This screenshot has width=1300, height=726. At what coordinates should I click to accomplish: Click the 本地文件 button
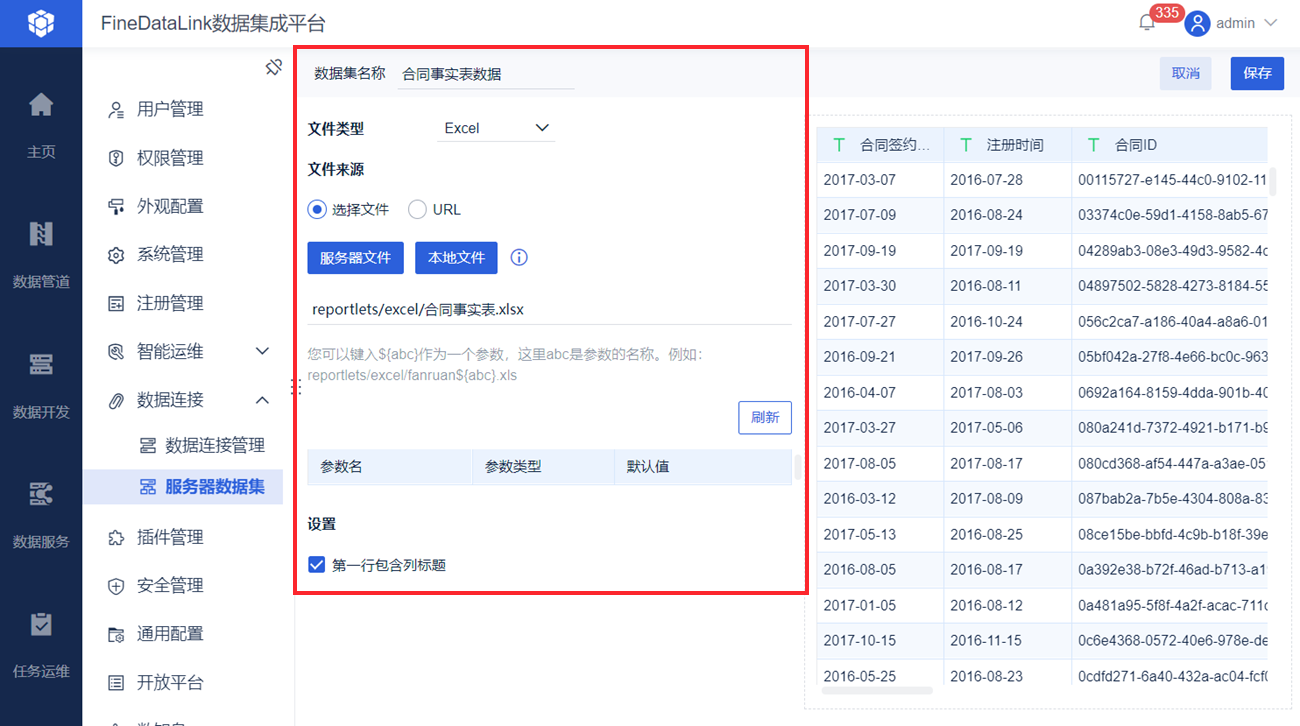tap(456, 258)
